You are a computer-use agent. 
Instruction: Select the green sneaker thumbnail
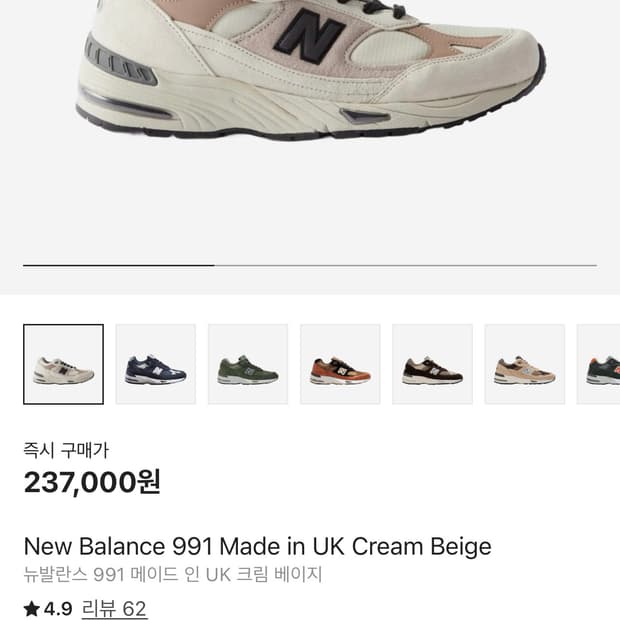tap(248, 364)
